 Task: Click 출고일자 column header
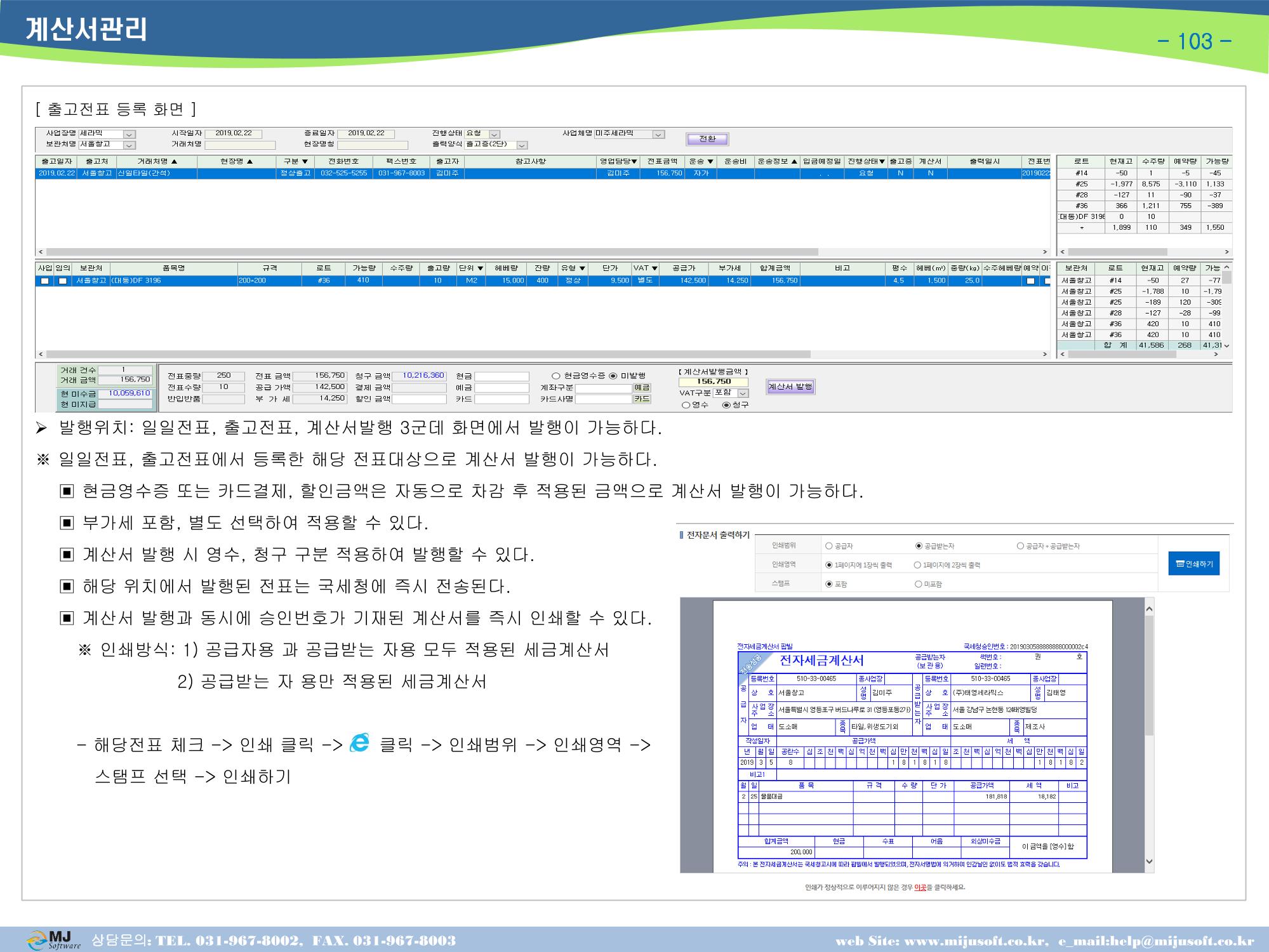(56, 161)
